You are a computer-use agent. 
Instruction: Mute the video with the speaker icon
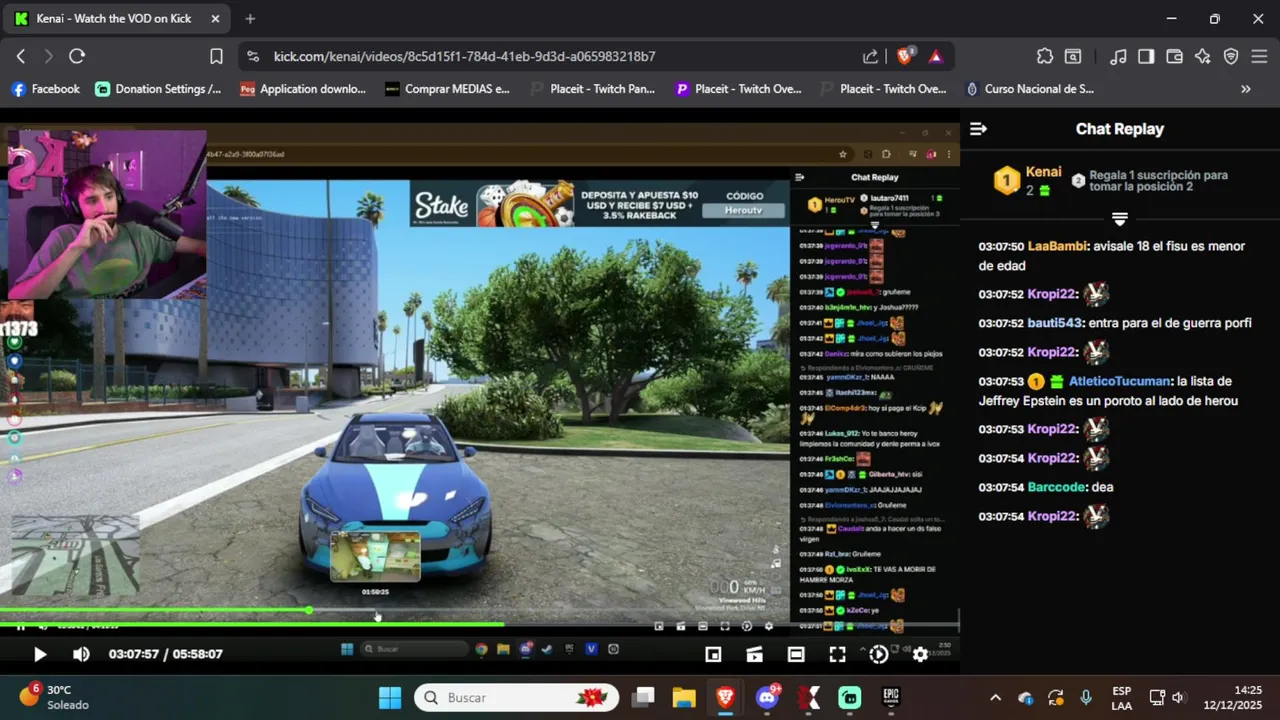(x=81, y=654)
